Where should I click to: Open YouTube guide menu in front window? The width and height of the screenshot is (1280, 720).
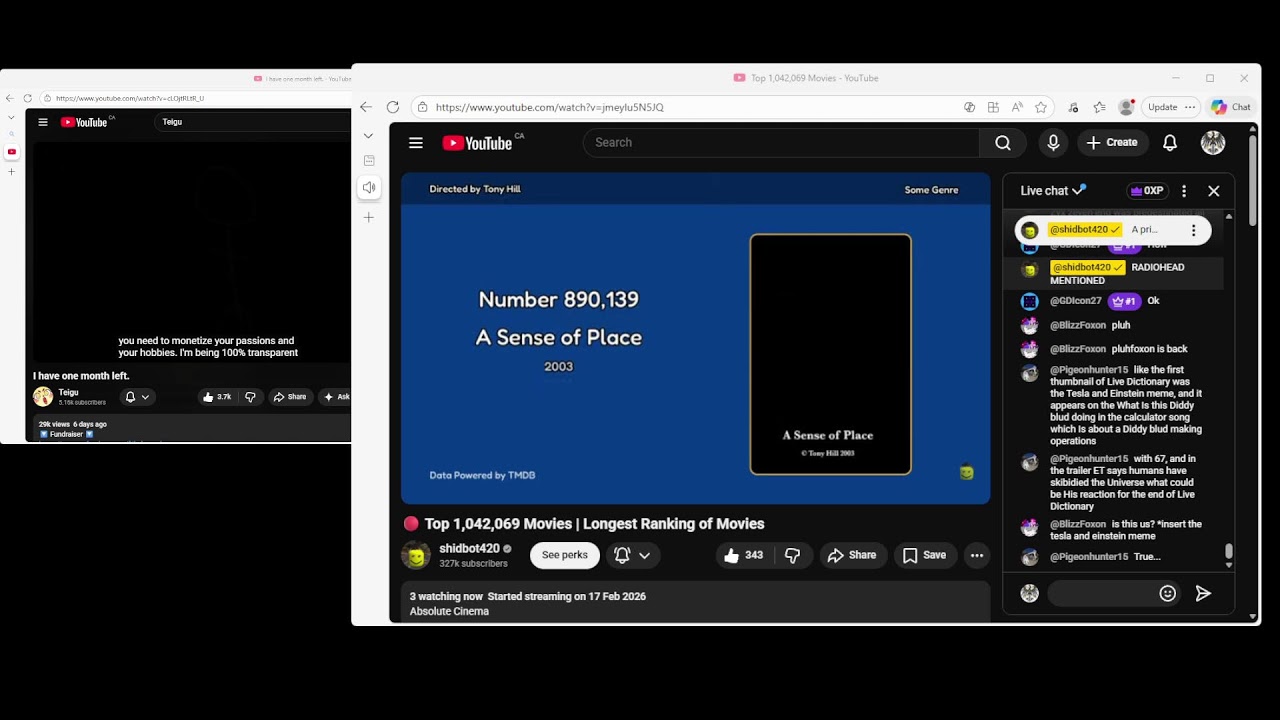[416, 143]
